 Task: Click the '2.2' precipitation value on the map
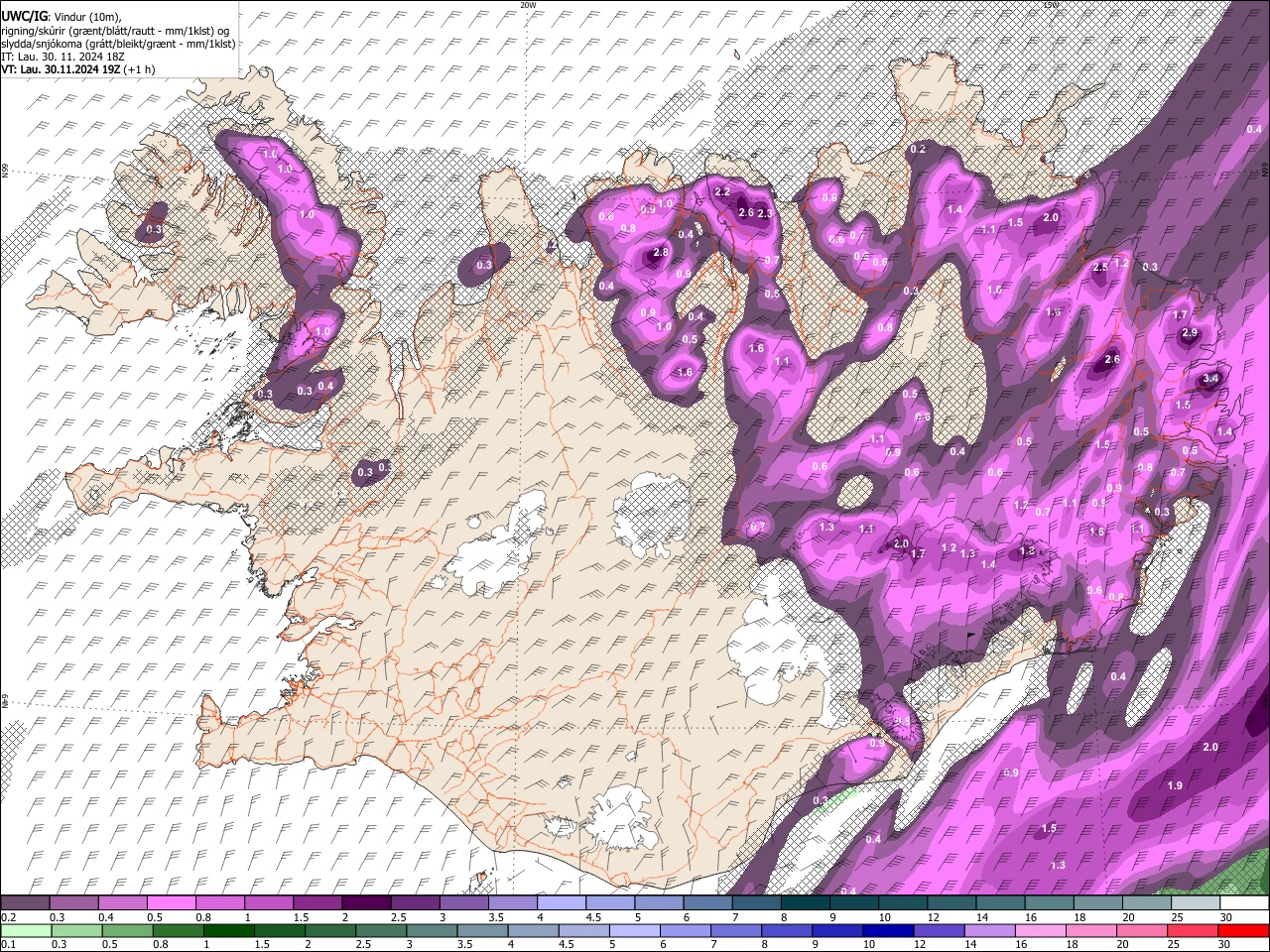(722, 191)
